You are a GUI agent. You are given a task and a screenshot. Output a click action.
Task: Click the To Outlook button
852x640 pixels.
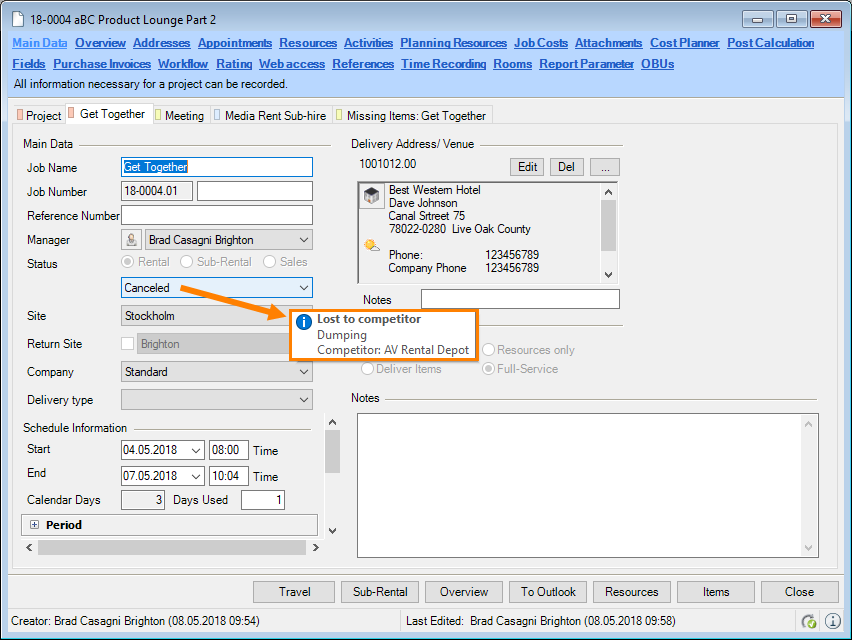point(548,592)
